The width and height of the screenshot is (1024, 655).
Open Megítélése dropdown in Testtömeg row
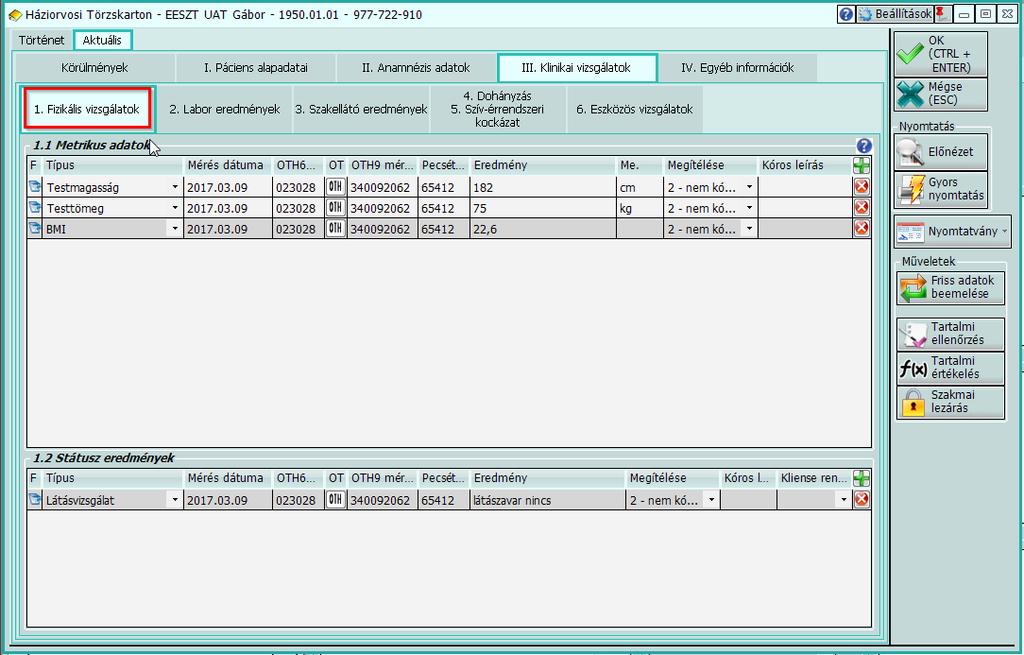[x=749, y=208]
